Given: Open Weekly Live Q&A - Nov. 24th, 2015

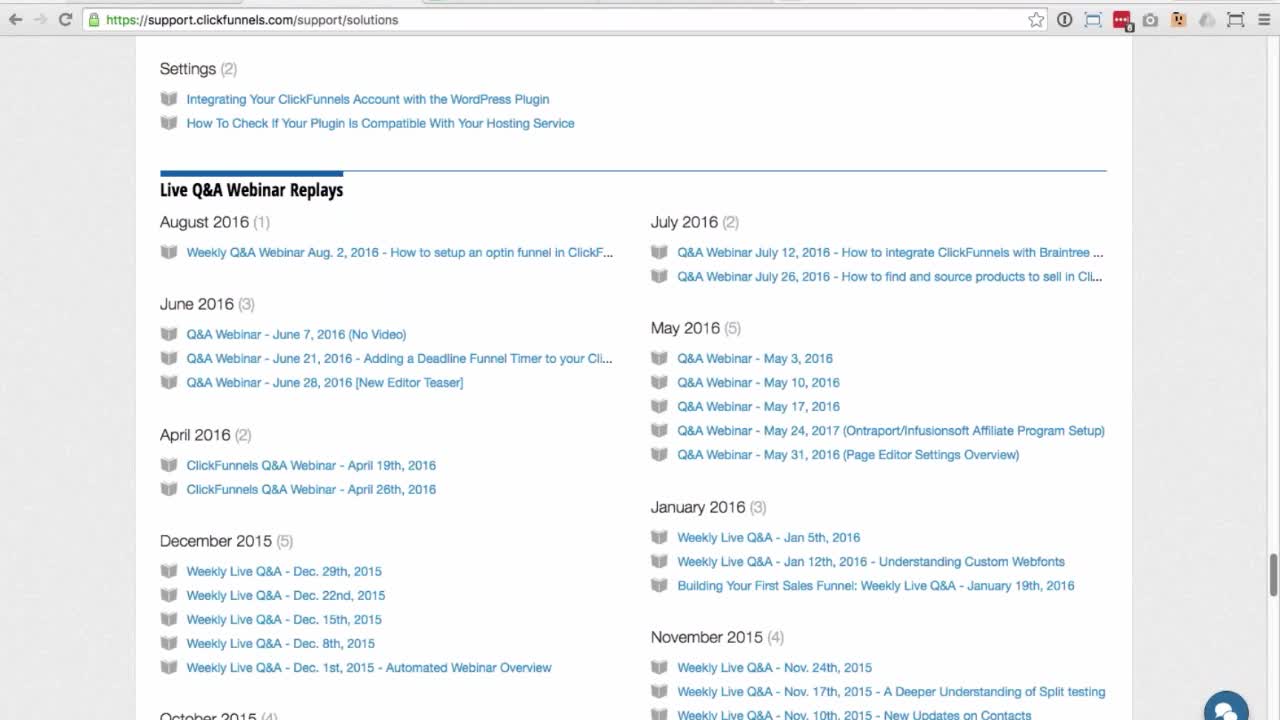Looking at the screenshot, I should (x=775, y=667).
